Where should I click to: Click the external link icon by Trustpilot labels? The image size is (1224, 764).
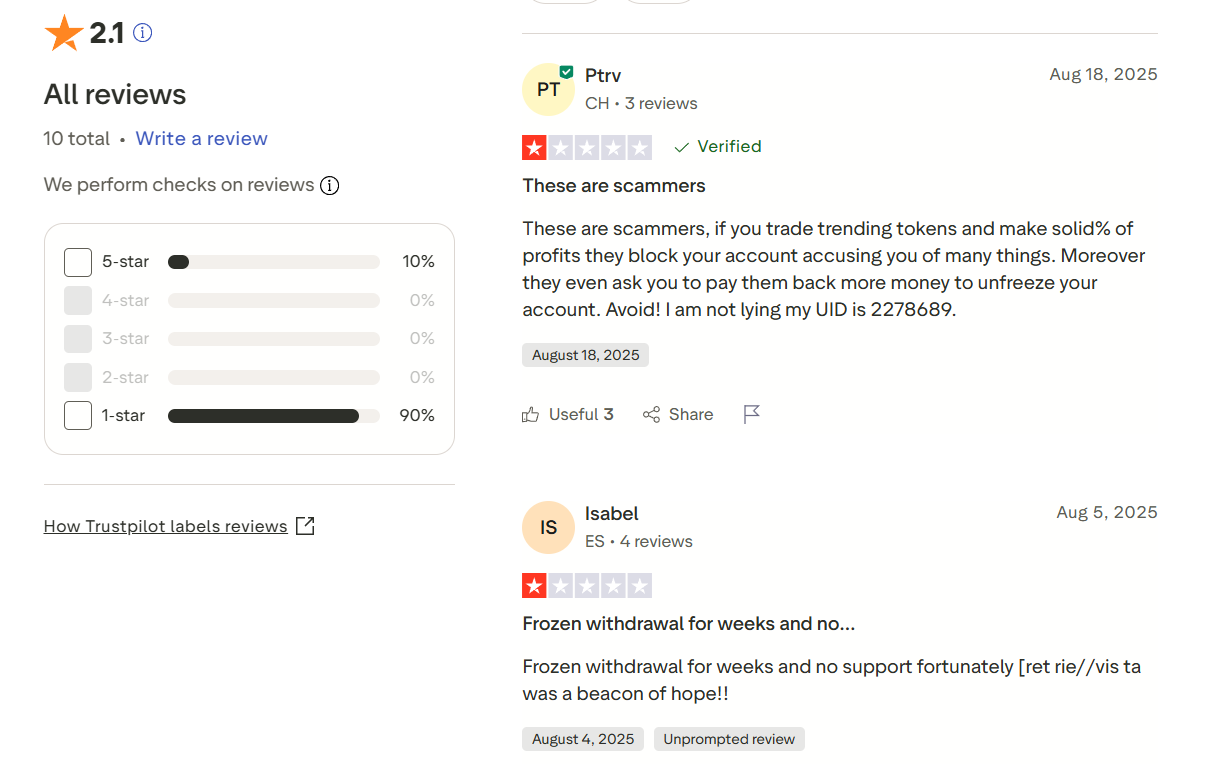[305, 526]
